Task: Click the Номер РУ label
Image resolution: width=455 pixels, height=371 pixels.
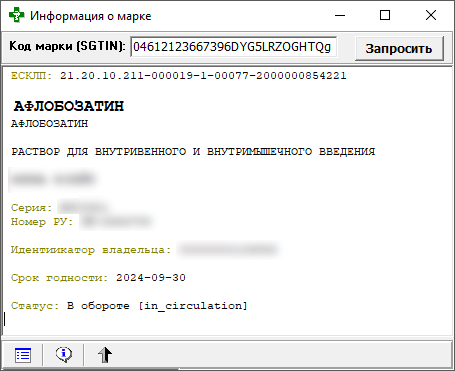Action: pyautogui.click(x=42, y=222)
